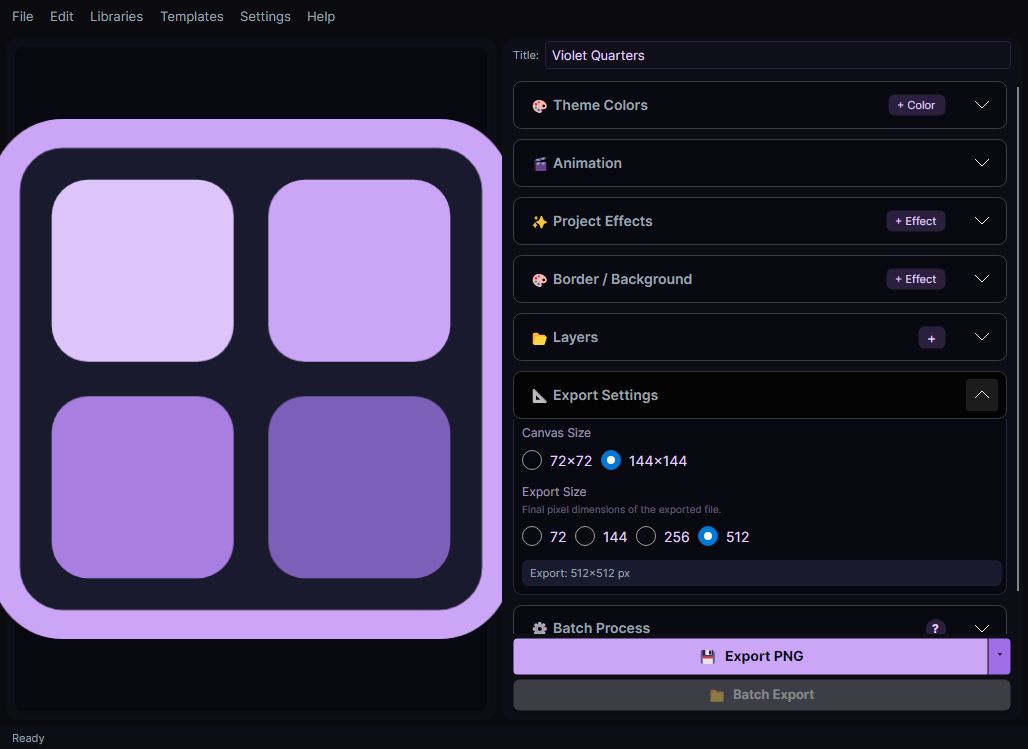Open the Templates menu
The image size is (1028, 749).
[x=191, y=16]
